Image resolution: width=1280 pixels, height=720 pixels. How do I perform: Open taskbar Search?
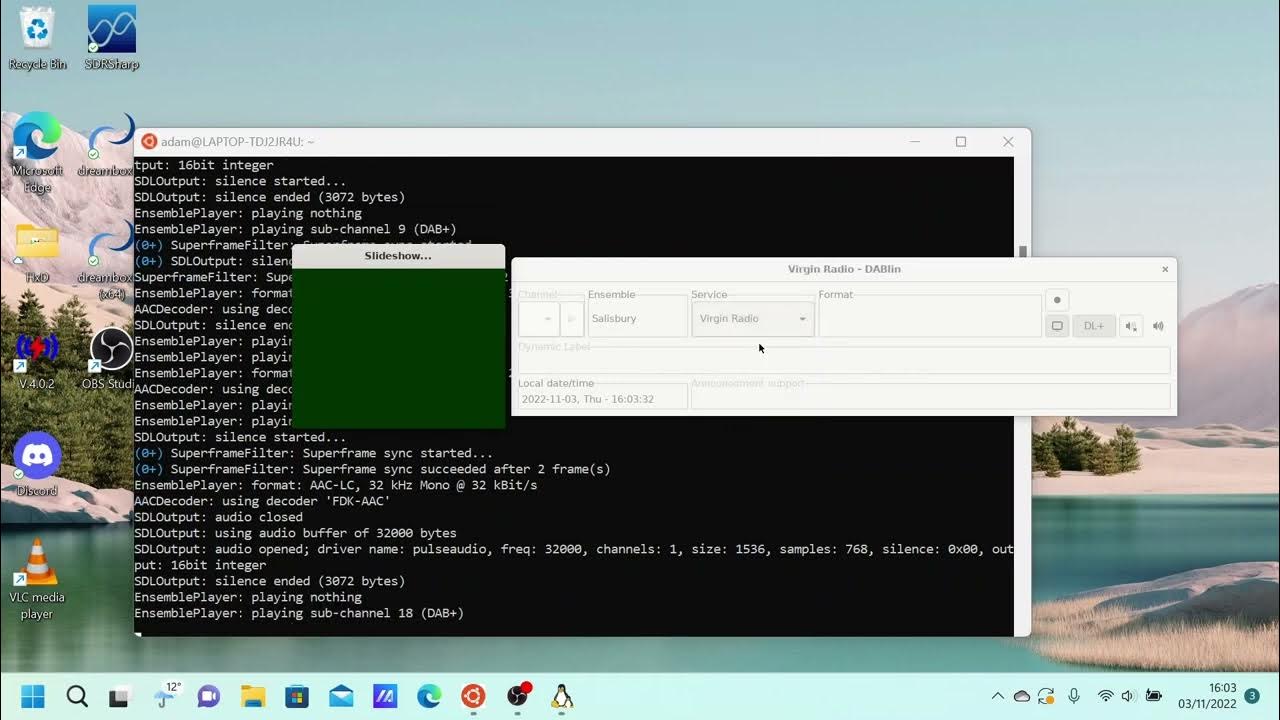pyautogui.click(x=77, y=696)
